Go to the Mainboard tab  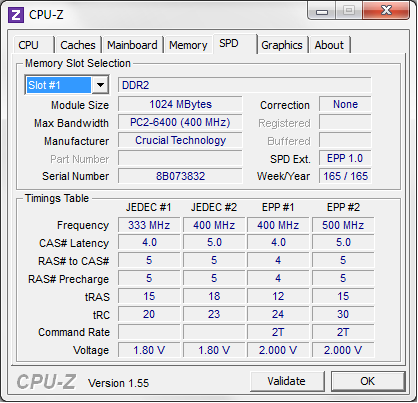[x=132, y=45]
